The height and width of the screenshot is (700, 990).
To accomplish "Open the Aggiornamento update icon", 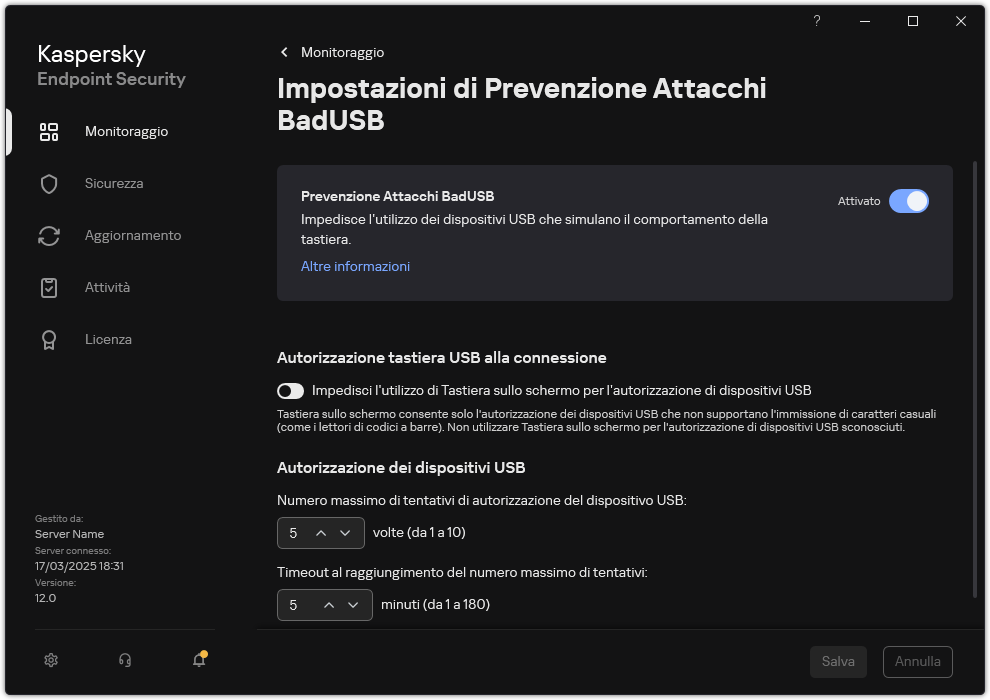I will click(49, 235).
